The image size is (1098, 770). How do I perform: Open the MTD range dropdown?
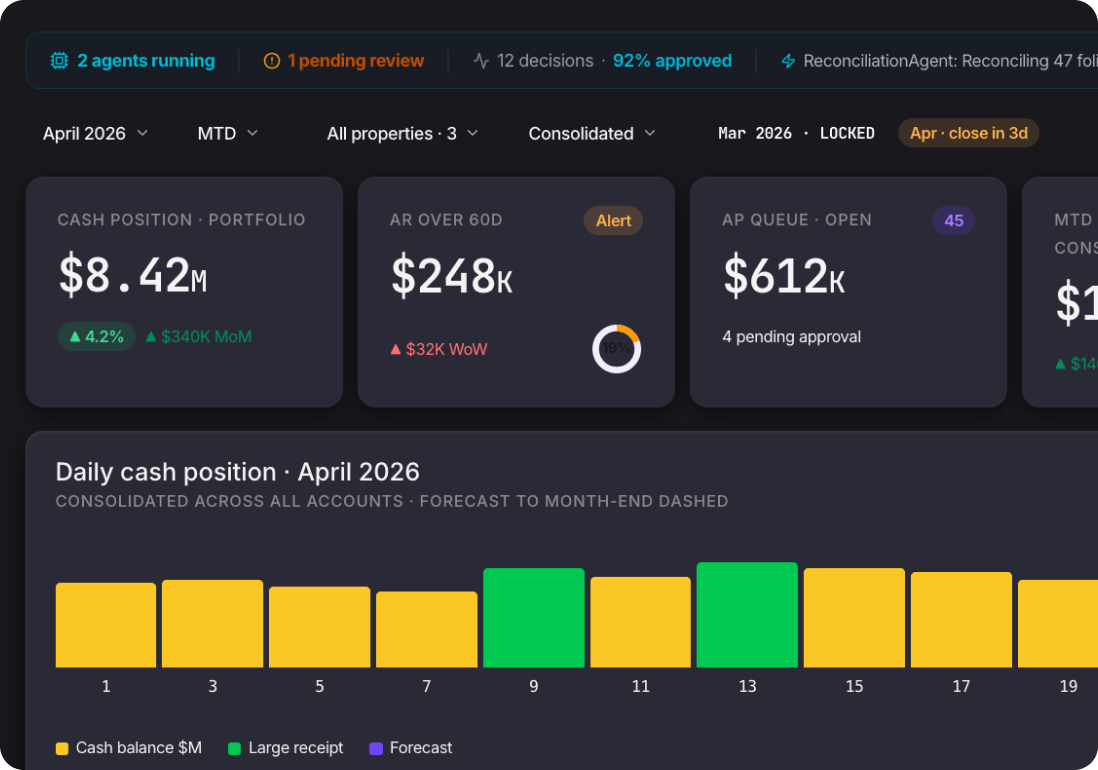(228, 133)
